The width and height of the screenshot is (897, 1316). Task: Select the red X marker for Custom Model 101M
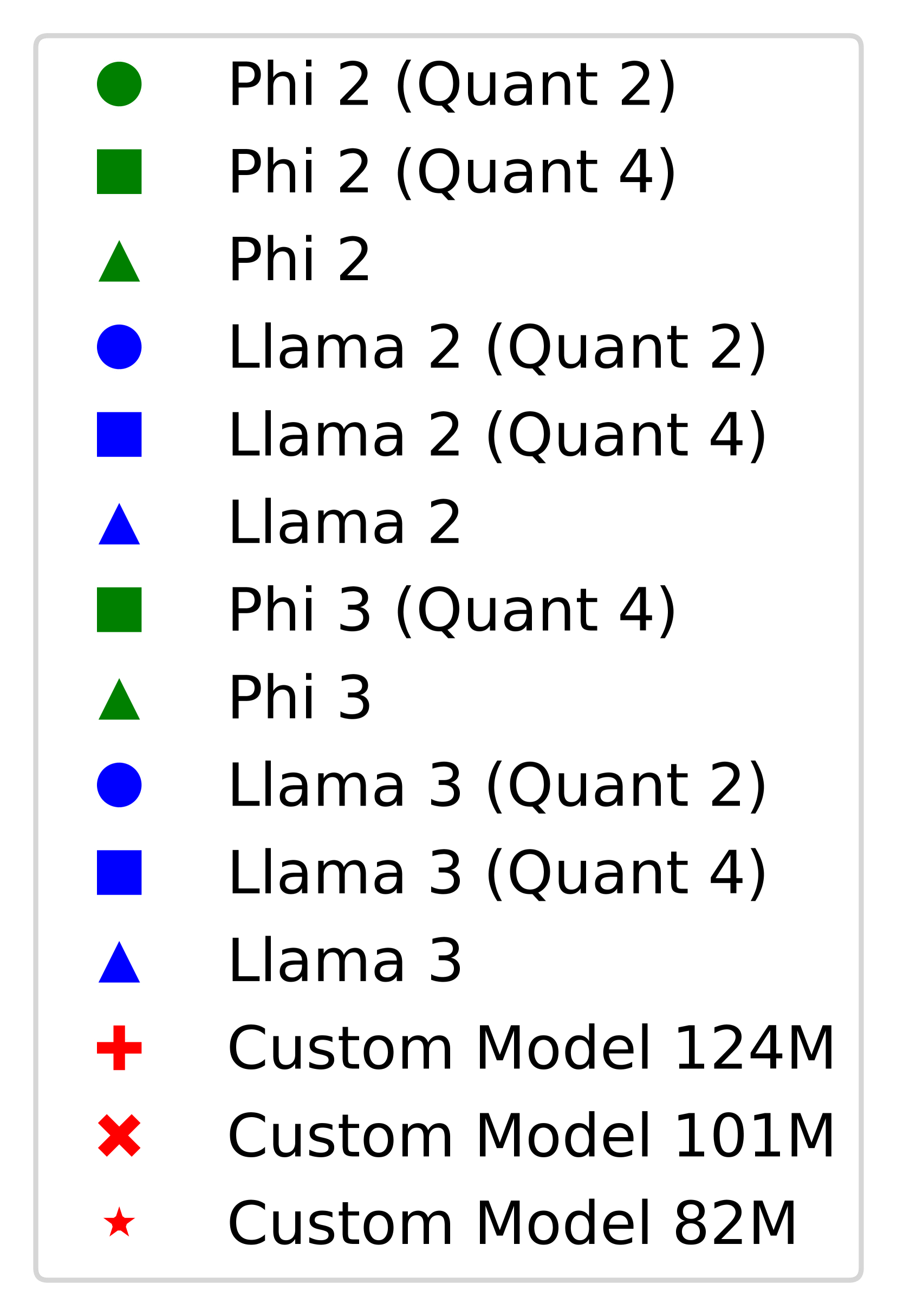pyautogui.click(x=119, y=1136)
